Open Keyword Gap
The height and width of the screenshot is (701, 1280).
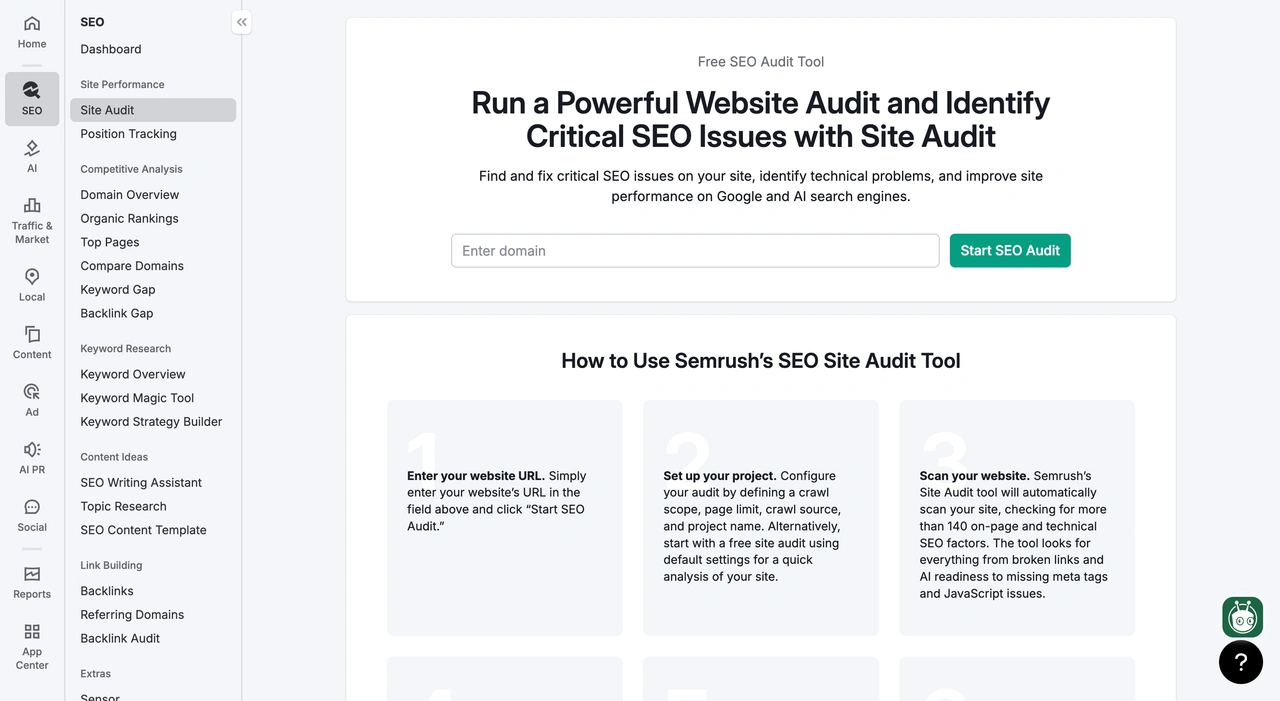coord(118,290)
